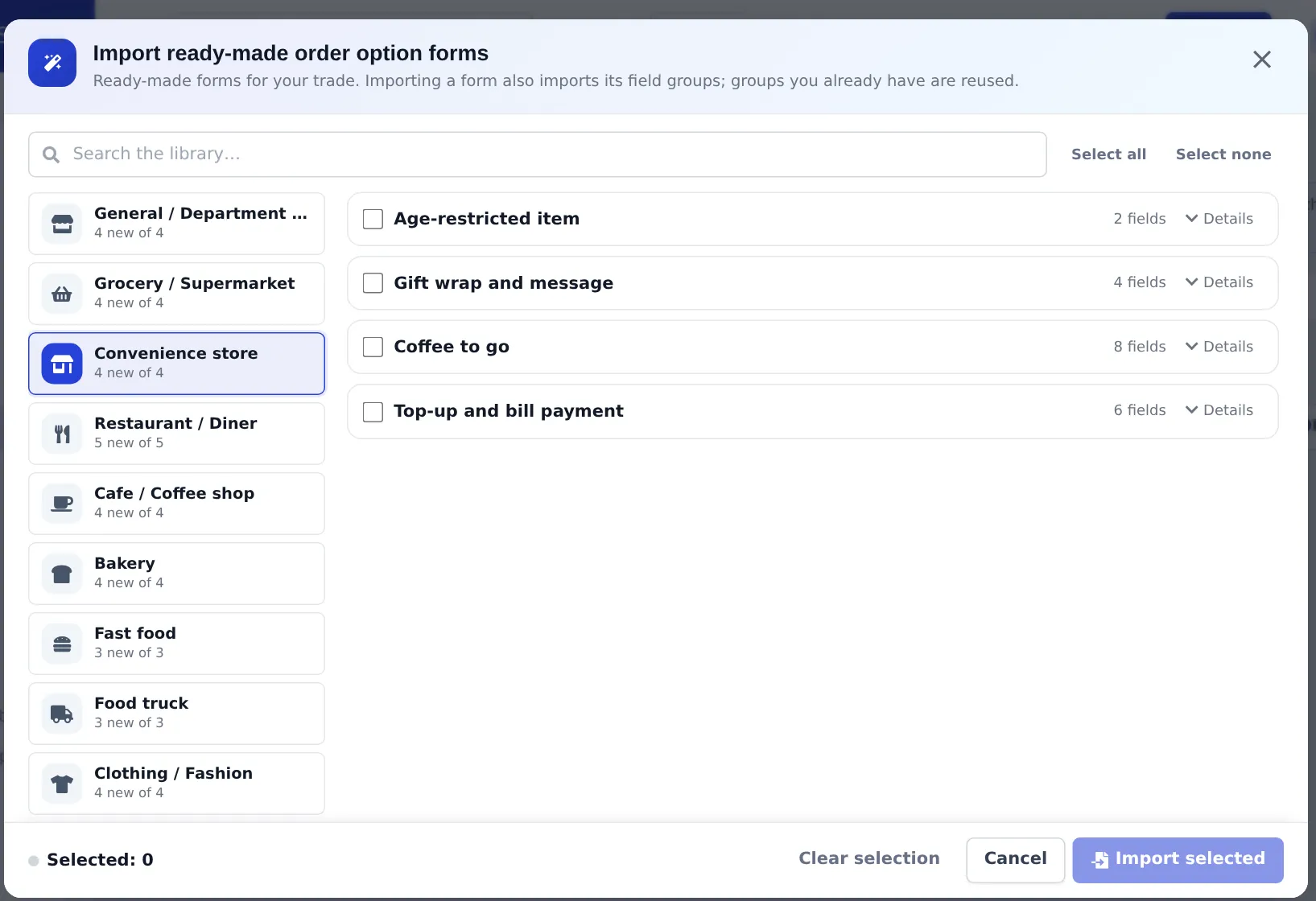Click the Food truck icon
This screenshot has height=901, width=1316.
point(62,714)
